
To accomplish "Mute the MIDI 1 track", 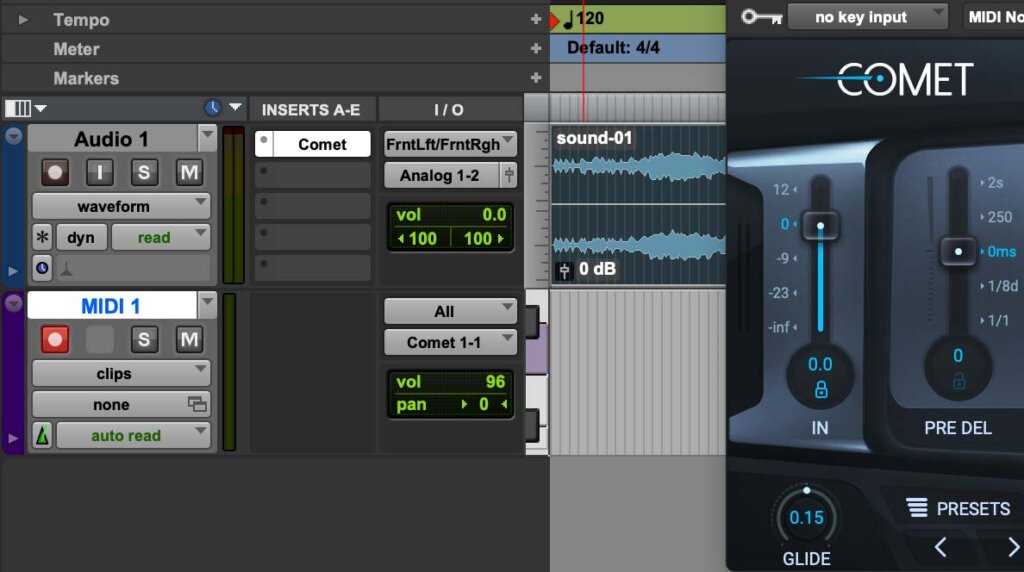I will coord(189,340).
